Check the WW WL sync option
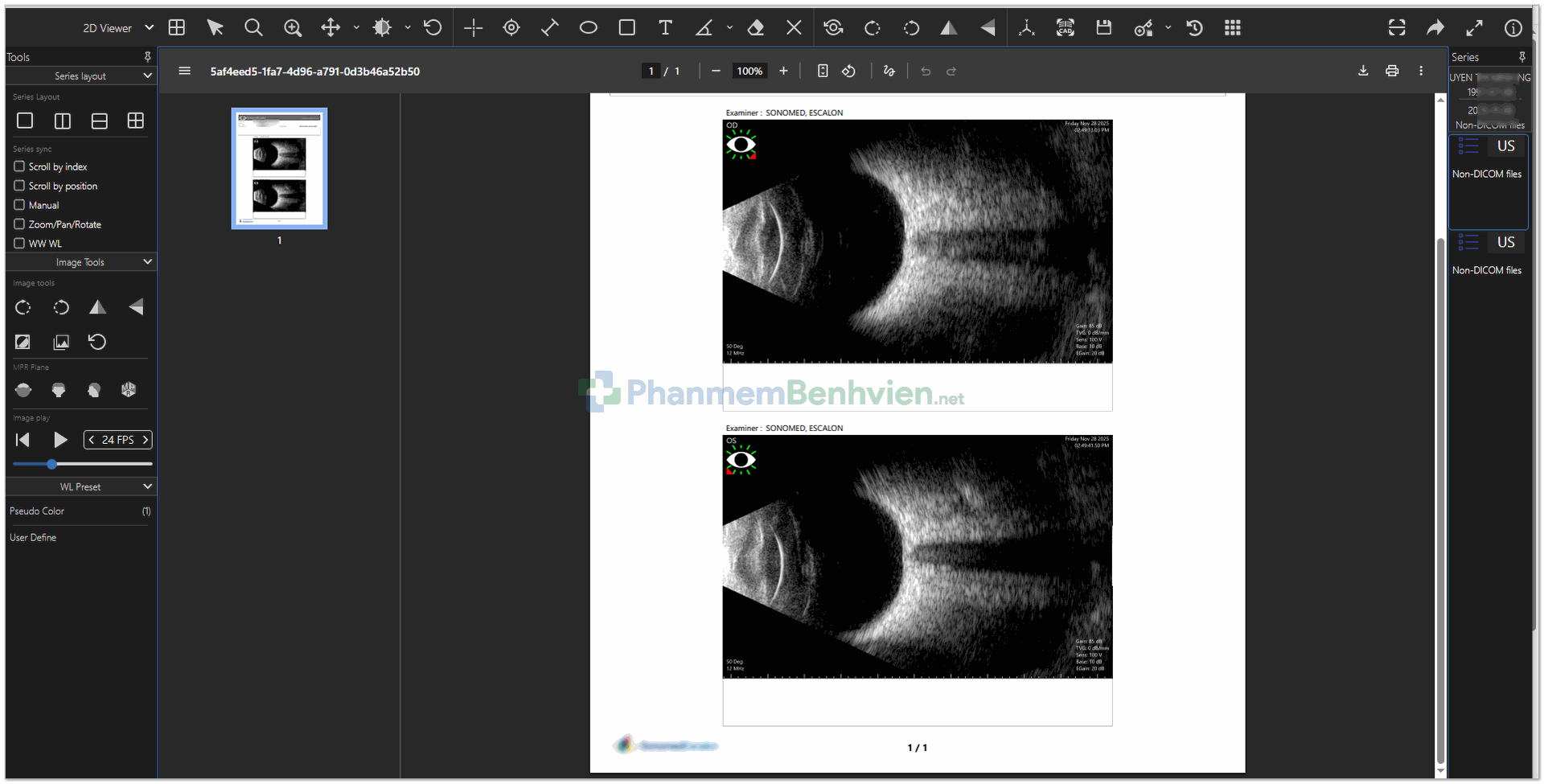 (19, 244)
